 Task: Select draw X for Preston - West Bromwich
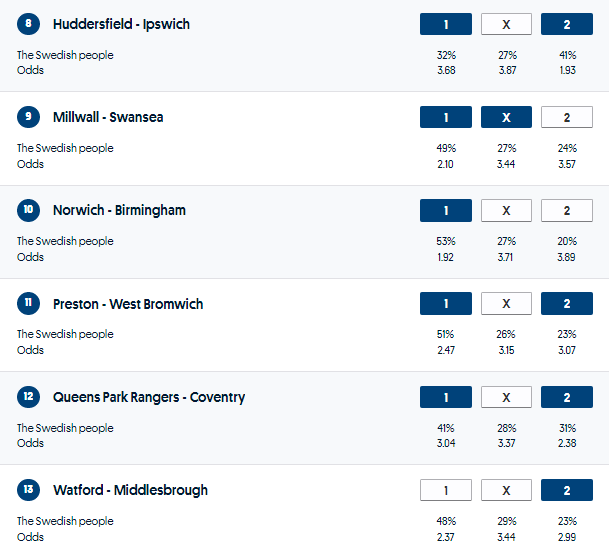506,304
